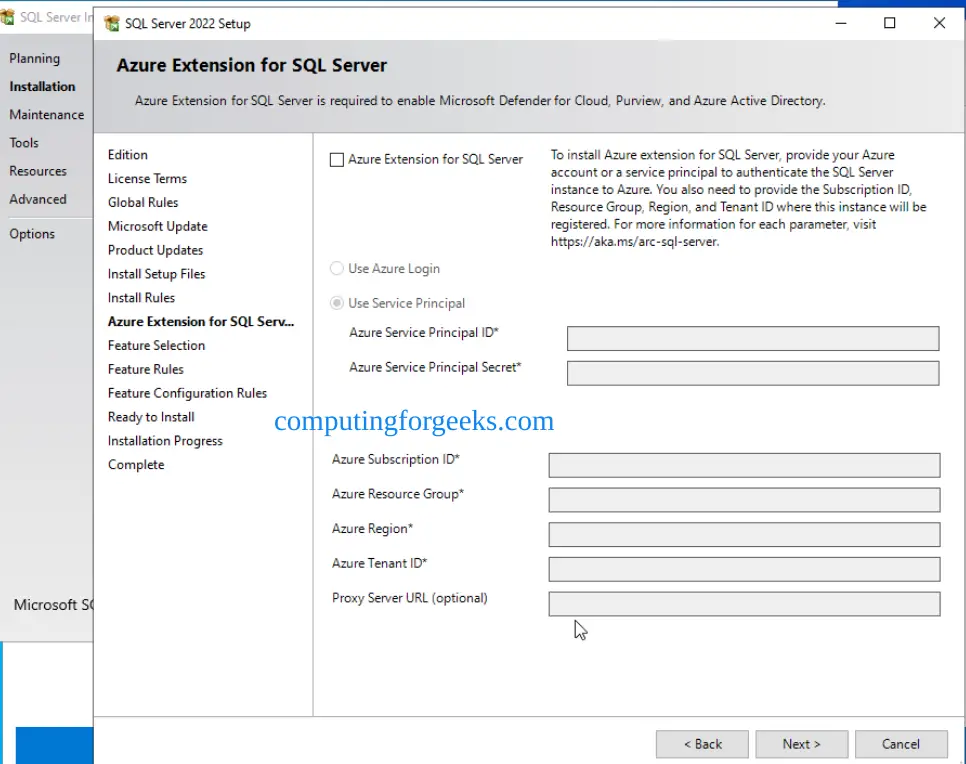Image resolution: width=966 pixels, height=764 pixels.
Task: Maximize the SQL Server 2022 Setup window
Action: click(890, 23)
